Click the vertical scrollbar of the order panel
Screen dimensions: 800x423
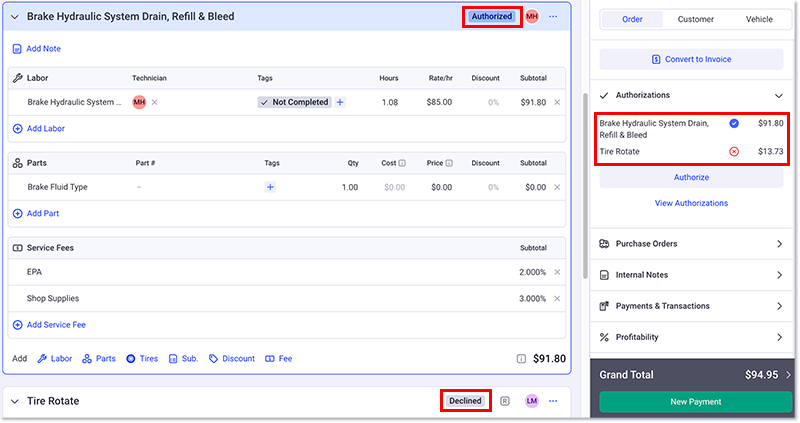[585, 186]
